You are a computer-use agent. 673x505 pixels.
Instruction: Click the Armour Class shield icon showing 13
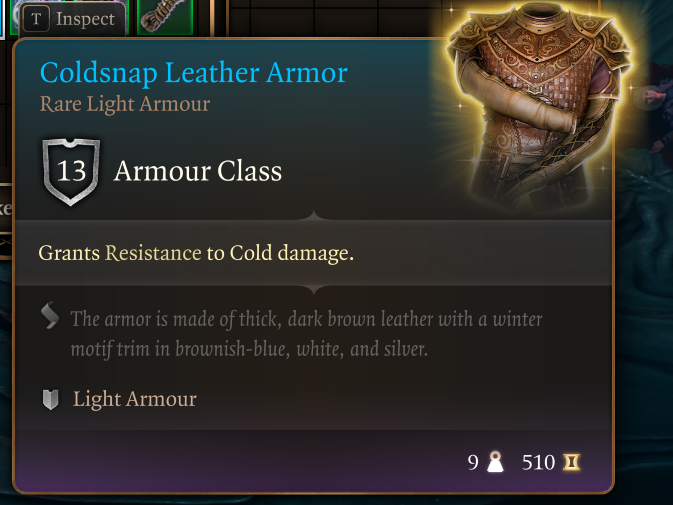click(71, 172)
